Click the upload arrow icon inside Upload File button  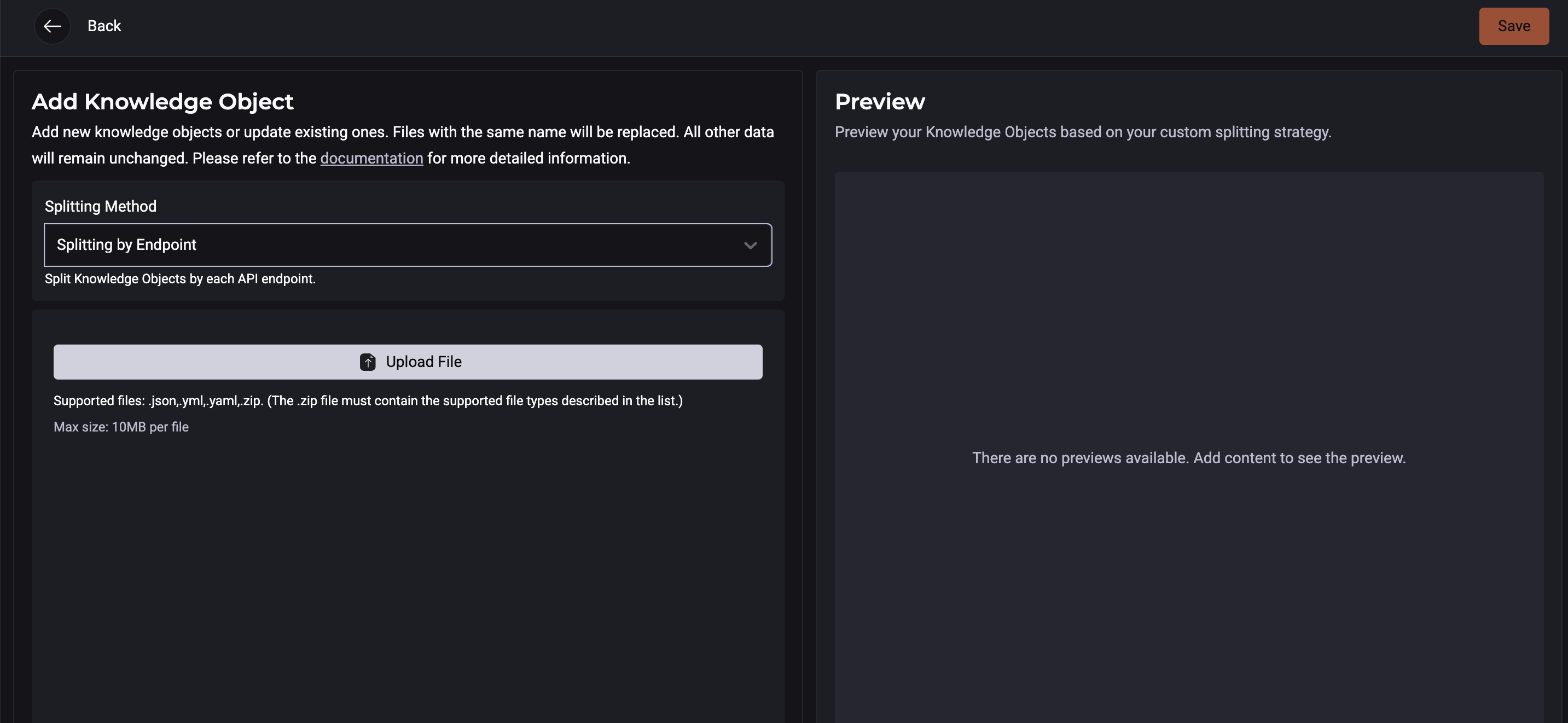368,361
